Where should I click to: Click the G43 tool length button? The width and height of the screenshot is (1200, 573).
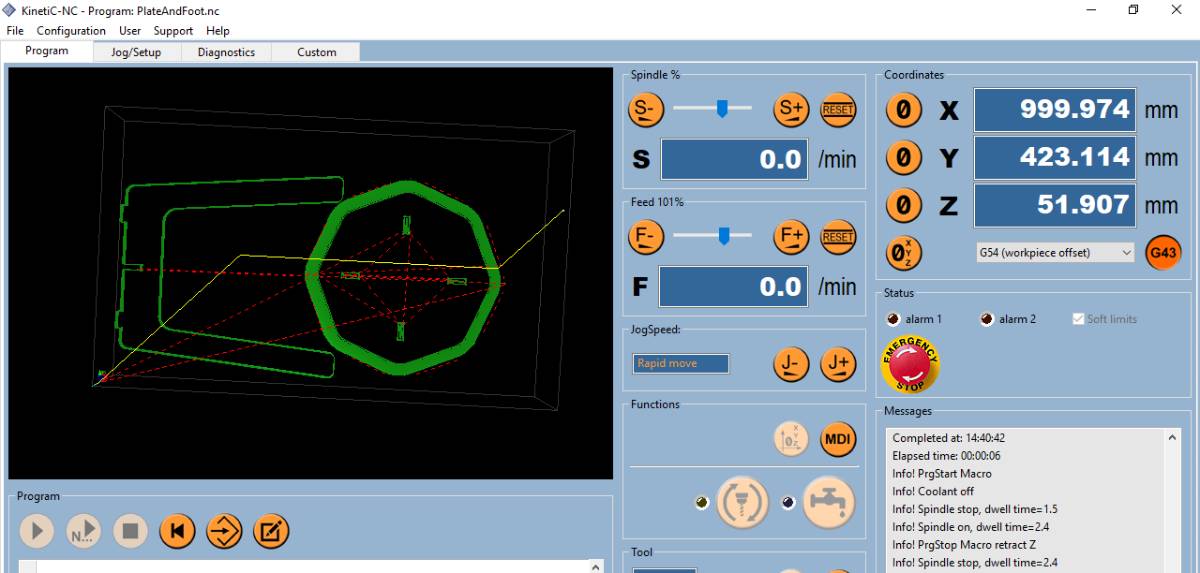coord(1163,252)
